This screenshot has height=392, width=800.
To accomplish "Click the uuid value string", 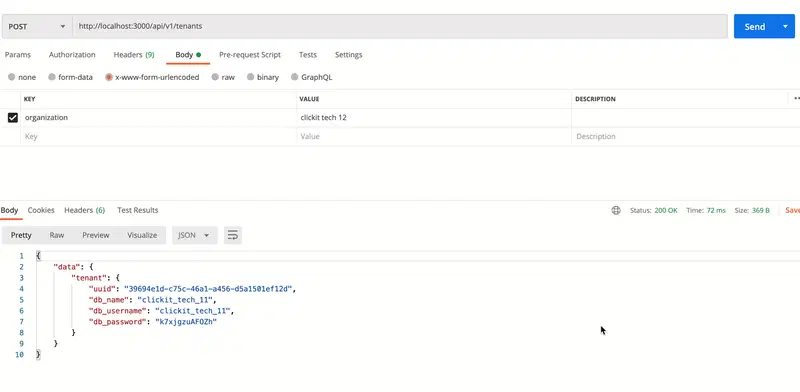I will click(208, 289).
